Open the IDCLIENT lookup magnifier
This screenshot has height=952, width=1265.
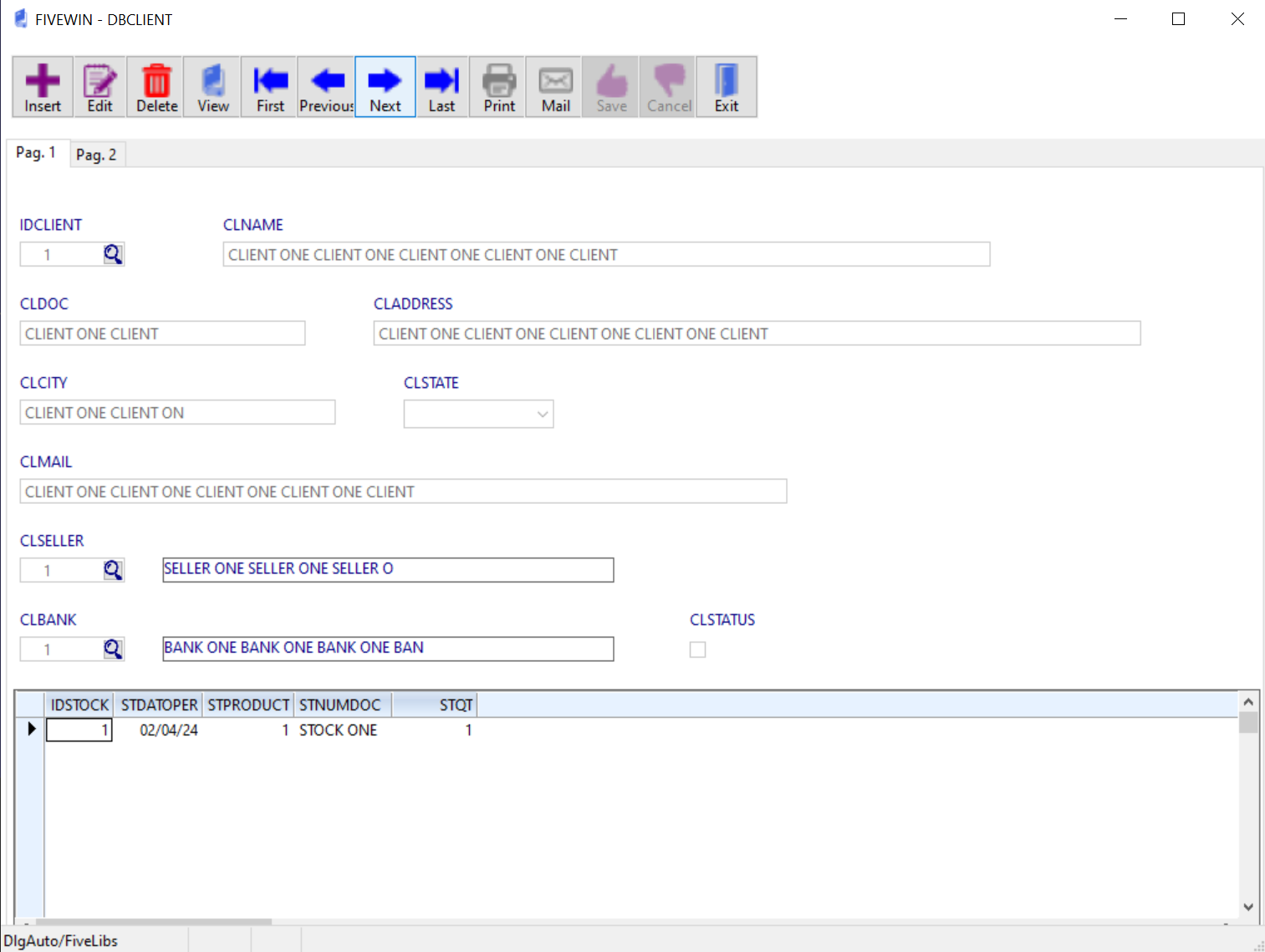click(x=113, y=254)
